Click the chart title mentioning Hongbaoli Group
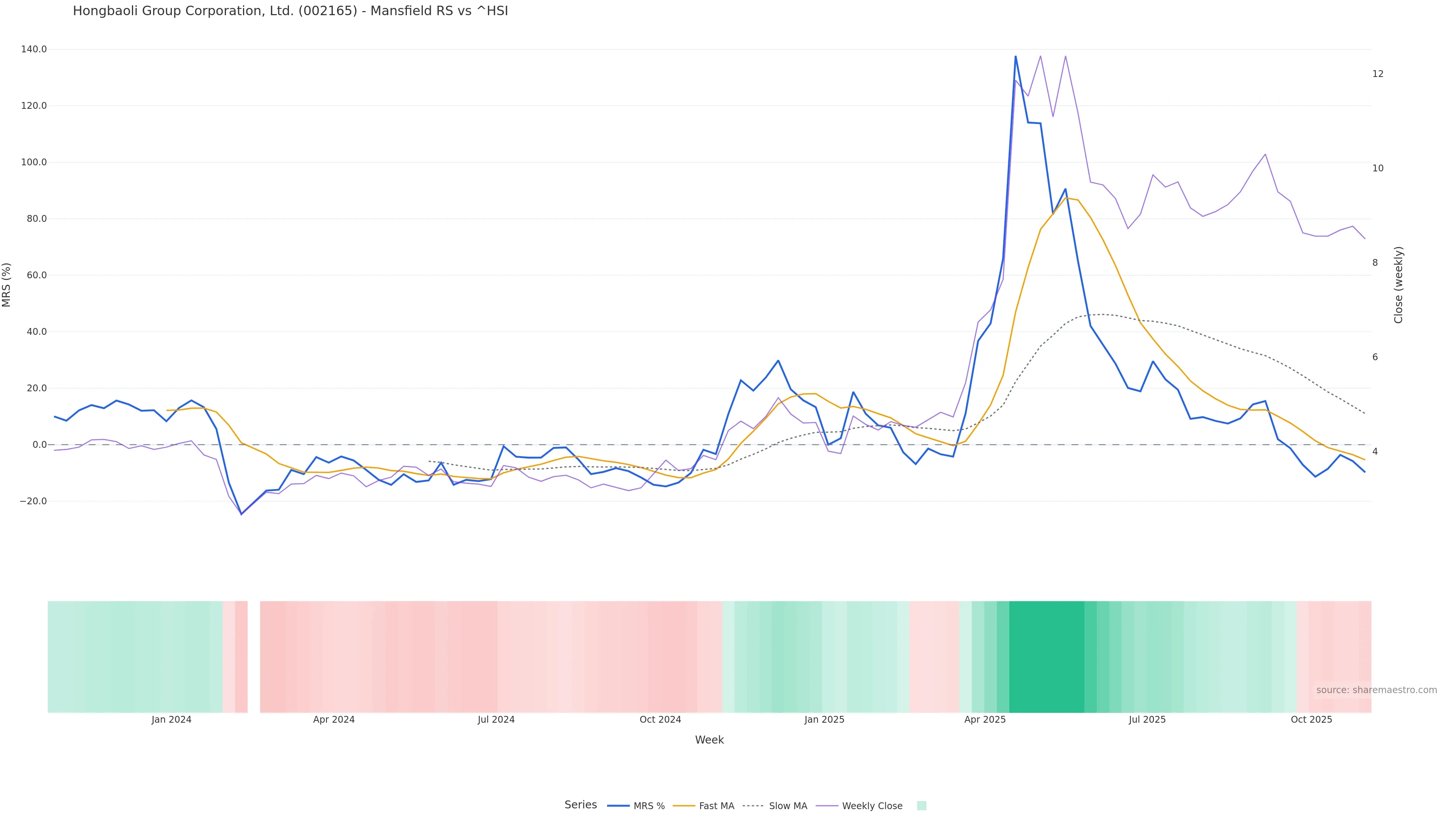Image resolution: width=1456 pixels, height=819 pixels. point(290,11)
